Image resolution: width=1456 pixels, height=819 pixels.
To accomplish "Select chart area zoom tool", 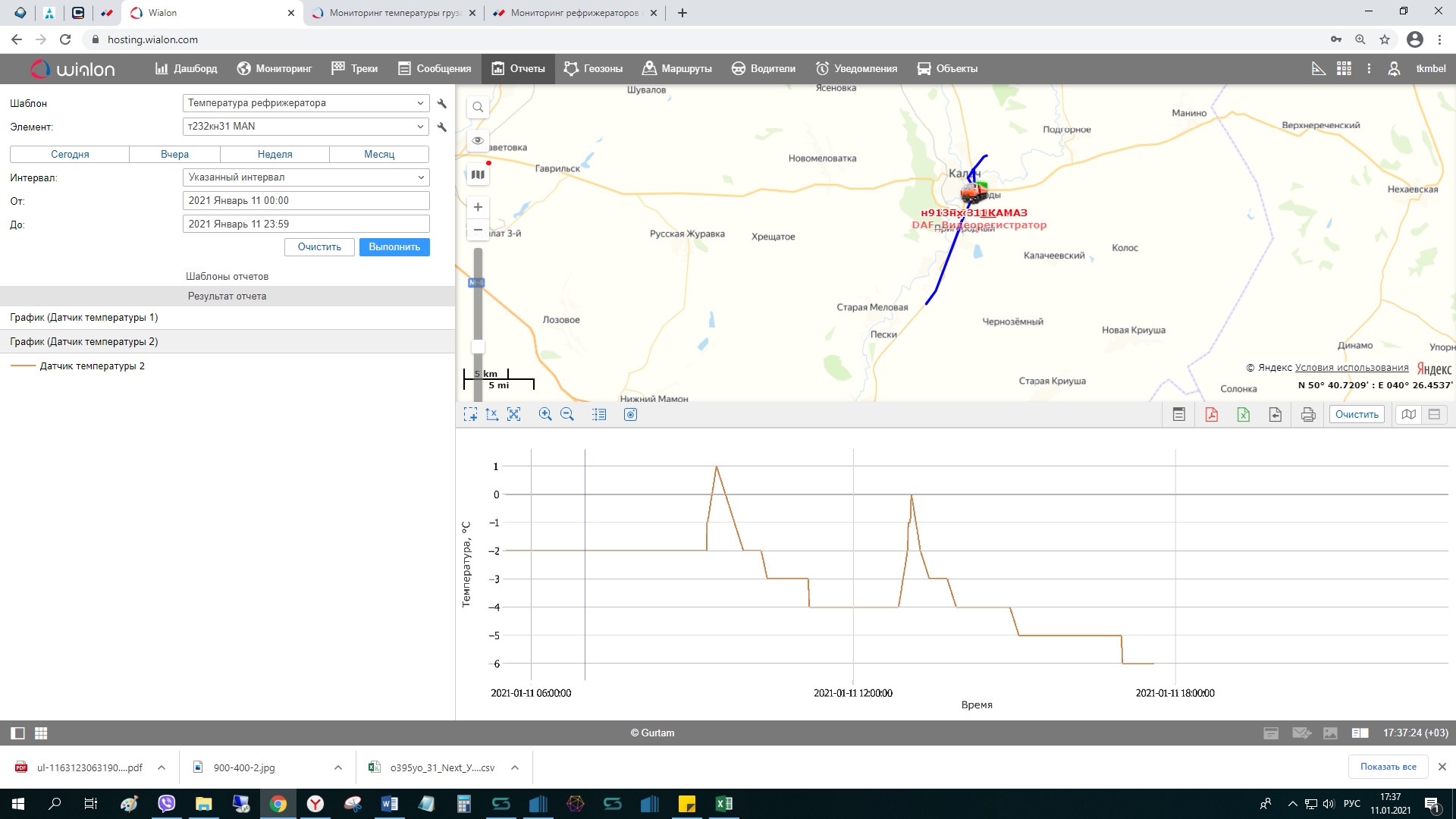I will [471, 414].
